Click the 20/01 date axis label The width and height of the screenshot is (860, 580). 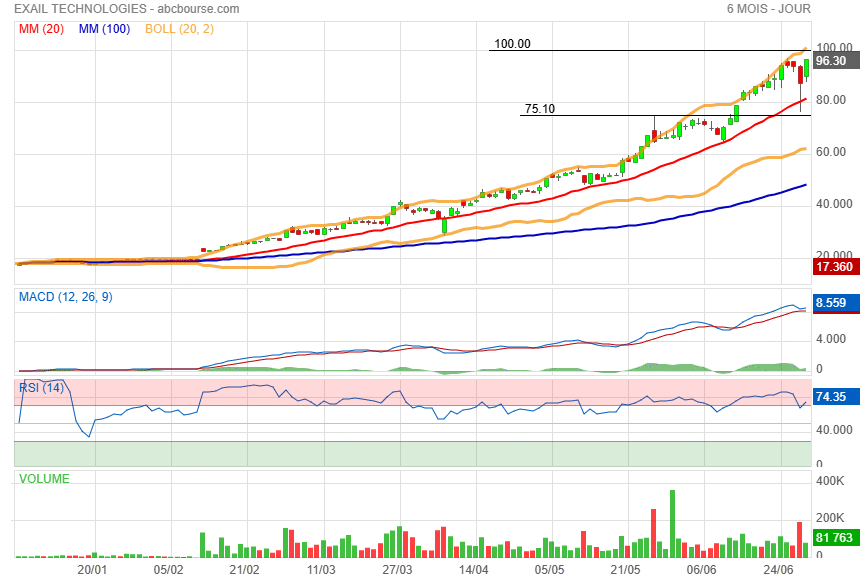[x=92, y=570]
